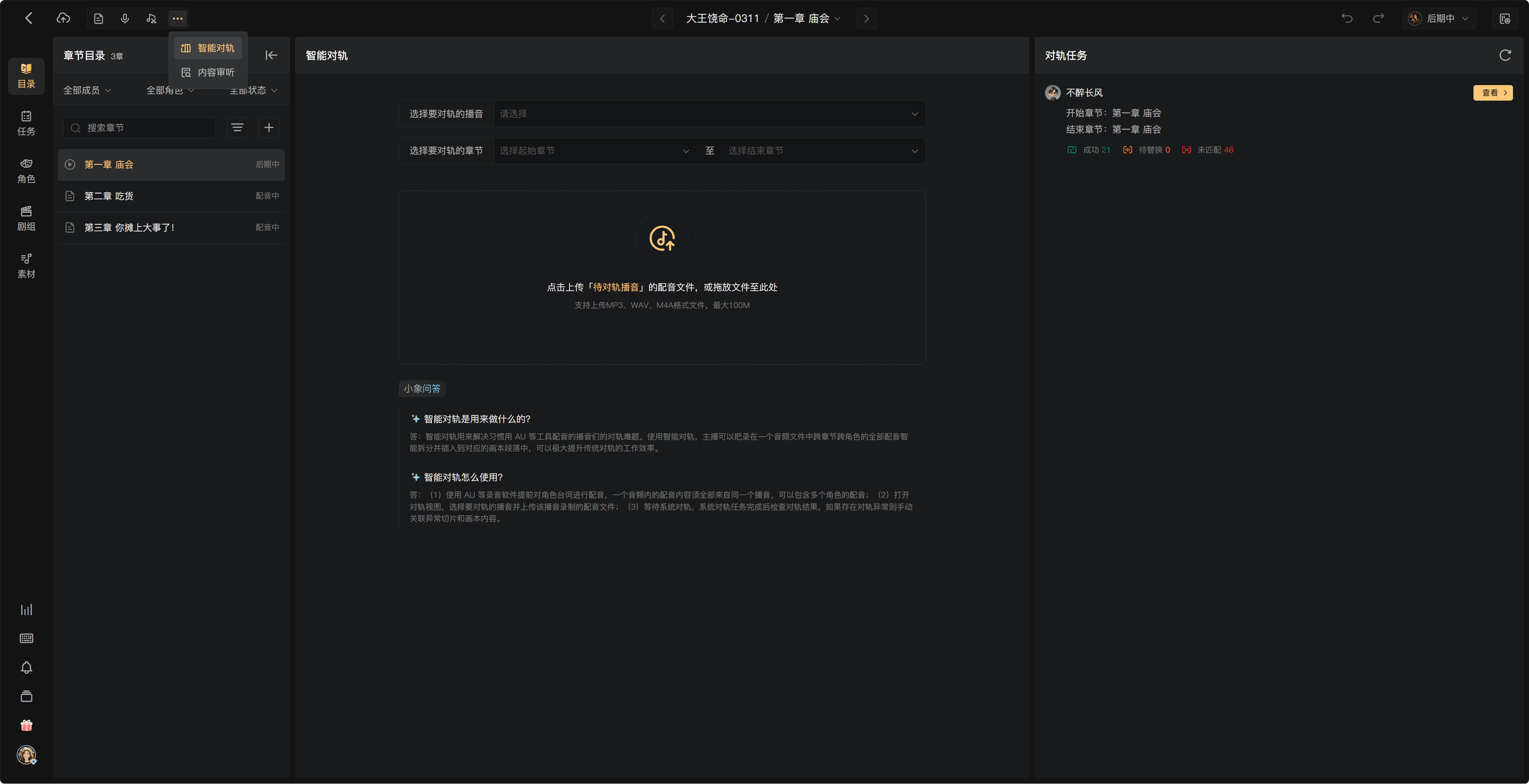Click the 小象问答 label
This screenshot has height=784, width=1529.
click(x=422, y=389)
